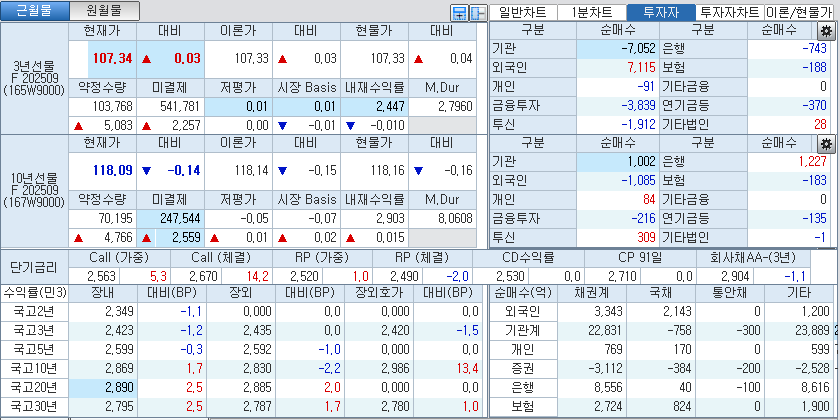
Task: Click the 장외호가 column header
Action: 378,293
